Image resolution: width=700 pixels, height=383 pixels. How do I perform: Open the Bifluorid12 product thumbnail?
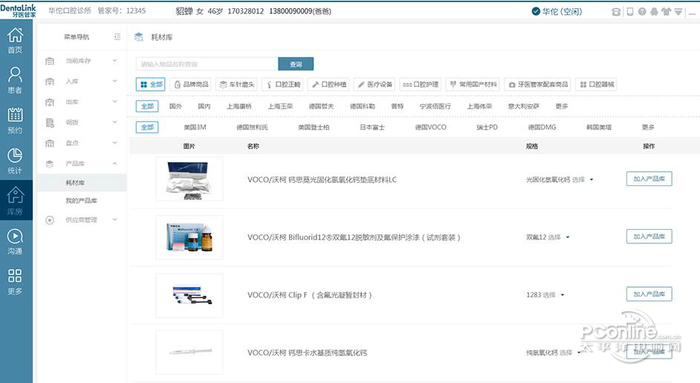pos(189,237)
